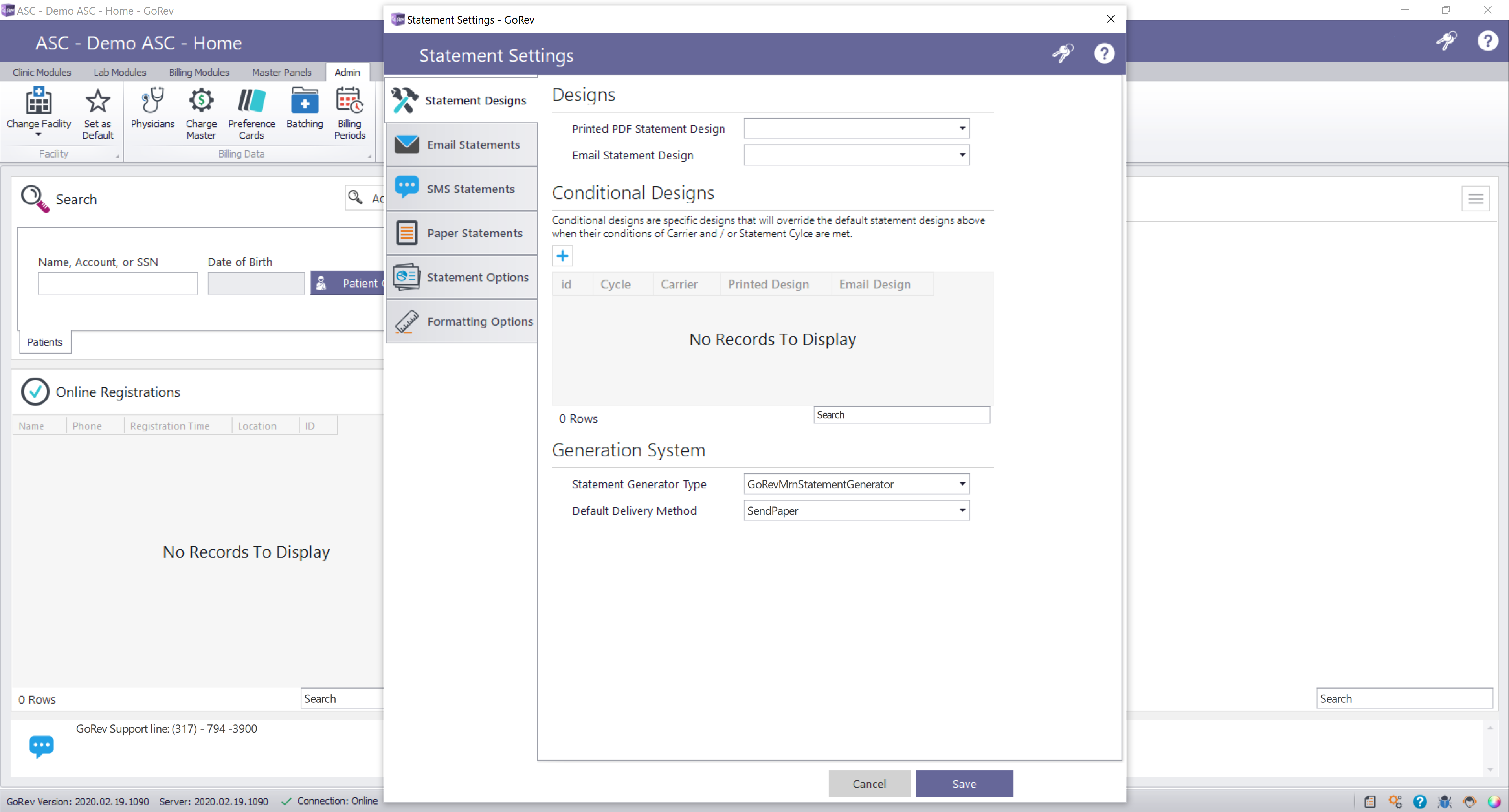Viewport: 1509px width, 812px height.
Task: Expand Statement Generator Type dropdown
Action: click(962, 484)
